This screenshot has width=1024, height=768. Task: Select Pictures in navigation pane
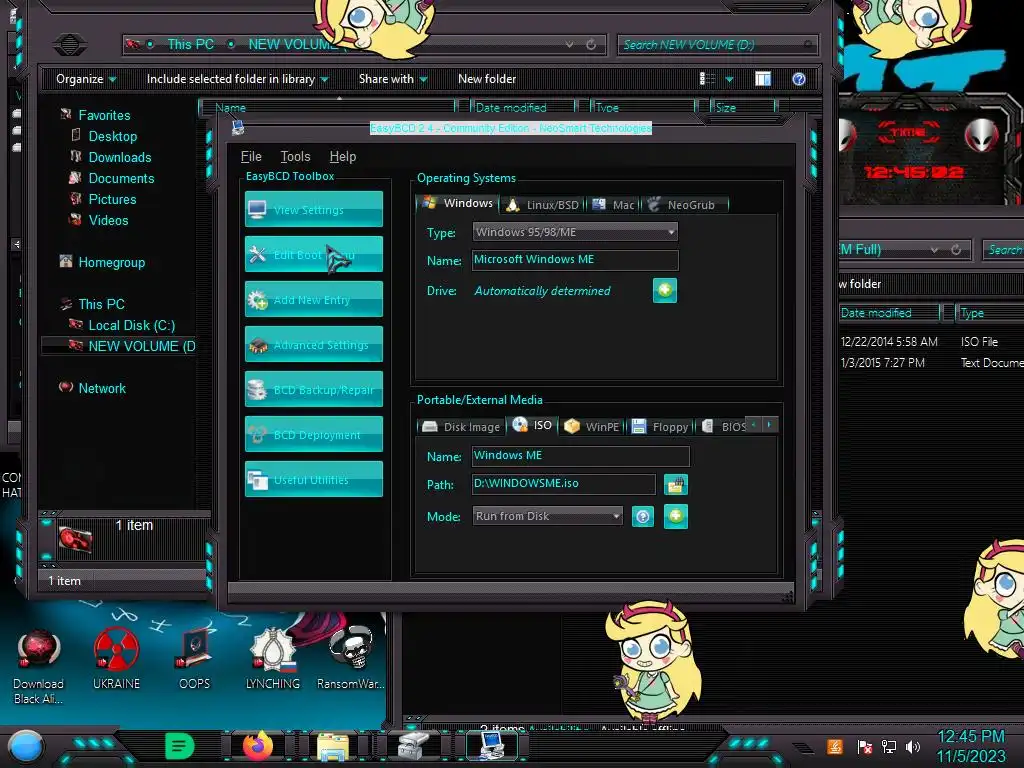pos(112,199)
